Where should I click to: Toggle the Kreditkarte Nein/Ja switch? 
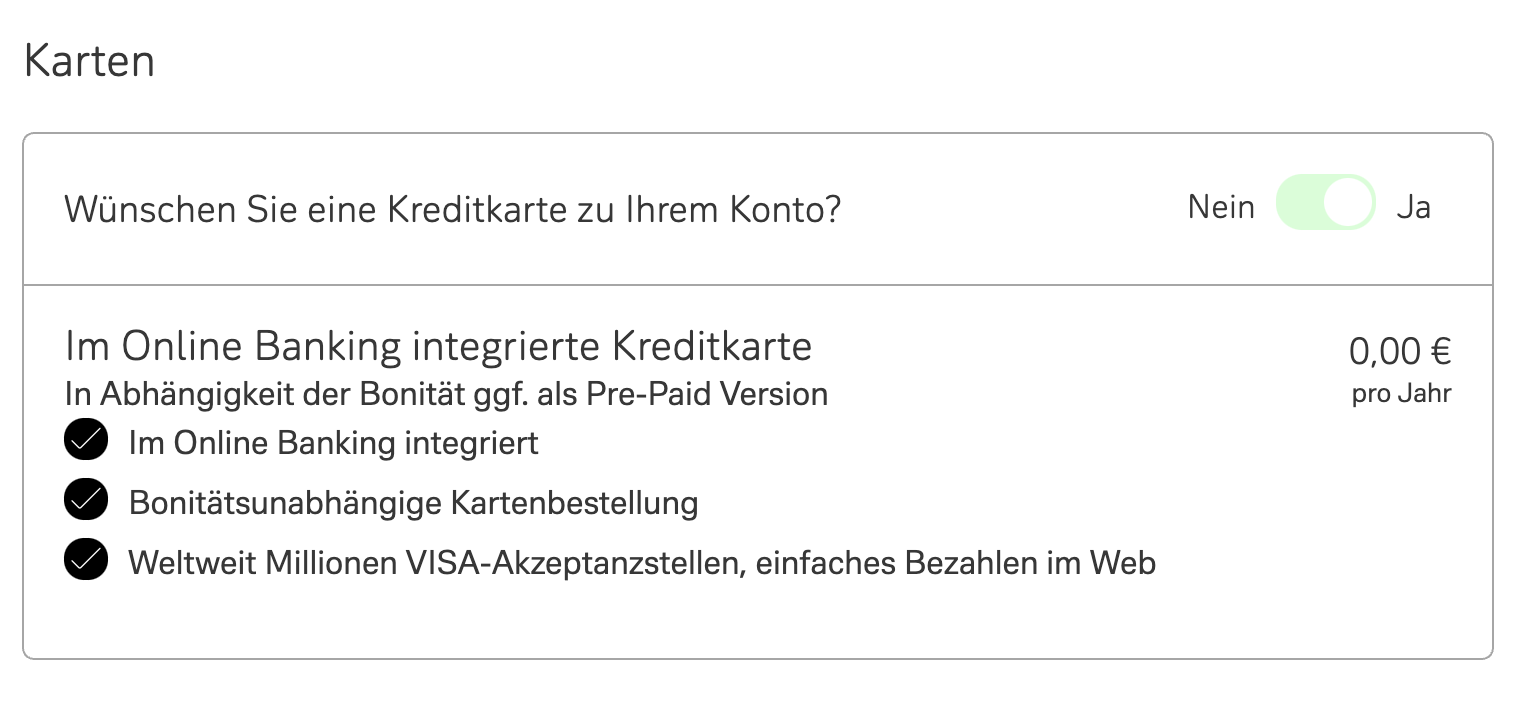click(x=1325, y=203)
